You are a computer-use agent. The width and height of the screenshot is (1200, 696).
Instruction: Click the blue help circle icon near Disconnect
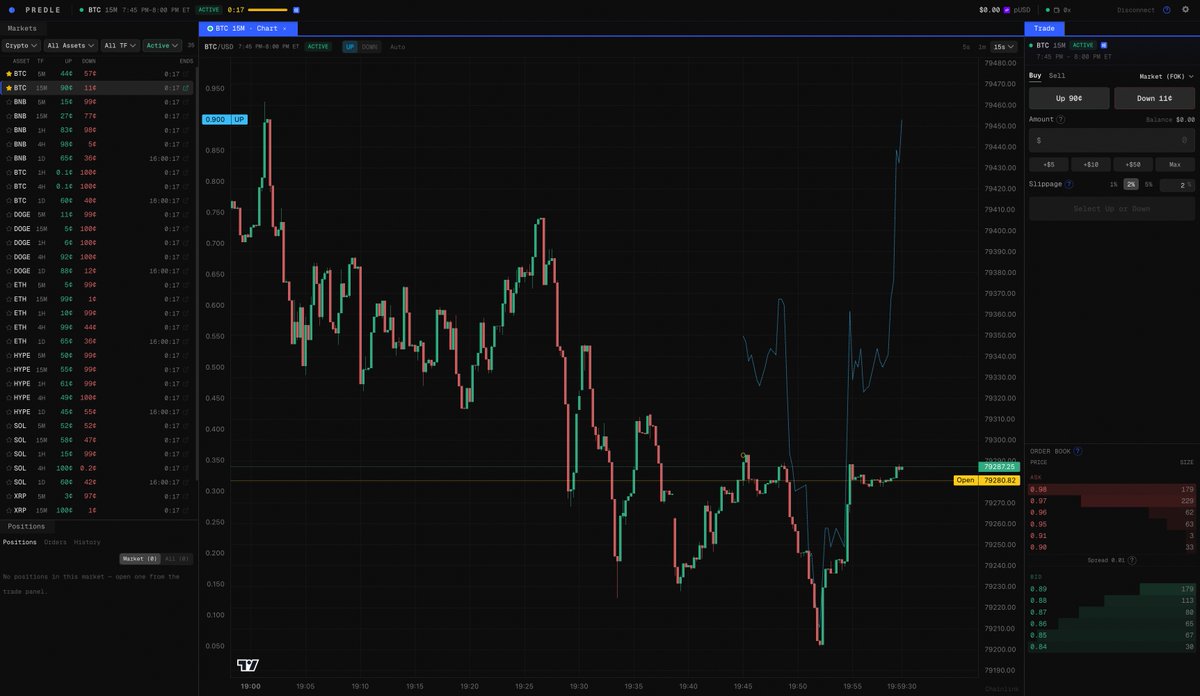click(x=1167, y=10)
